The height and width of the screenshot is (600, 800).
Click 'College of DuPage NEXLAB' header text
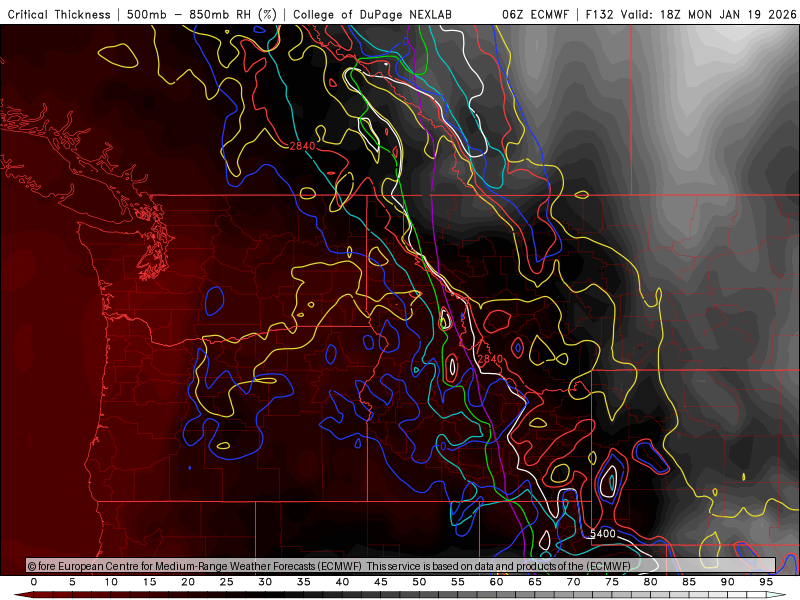(372, 14)
